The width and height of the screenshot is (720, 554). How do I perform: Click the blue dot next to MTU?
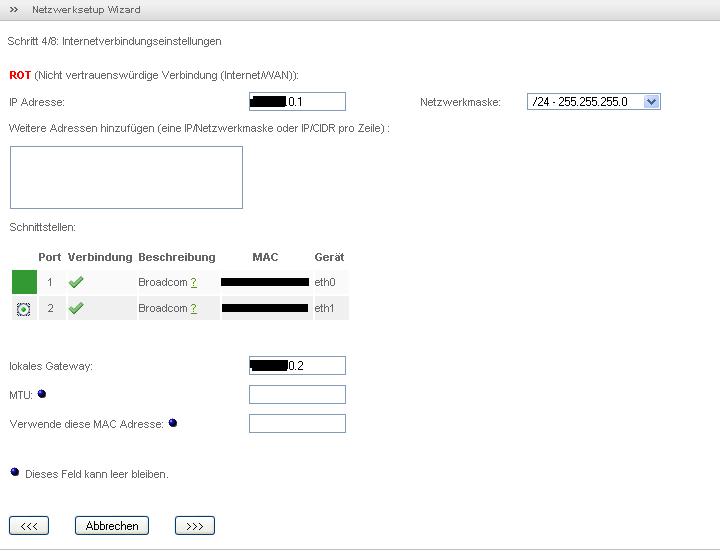click(44, 394)
